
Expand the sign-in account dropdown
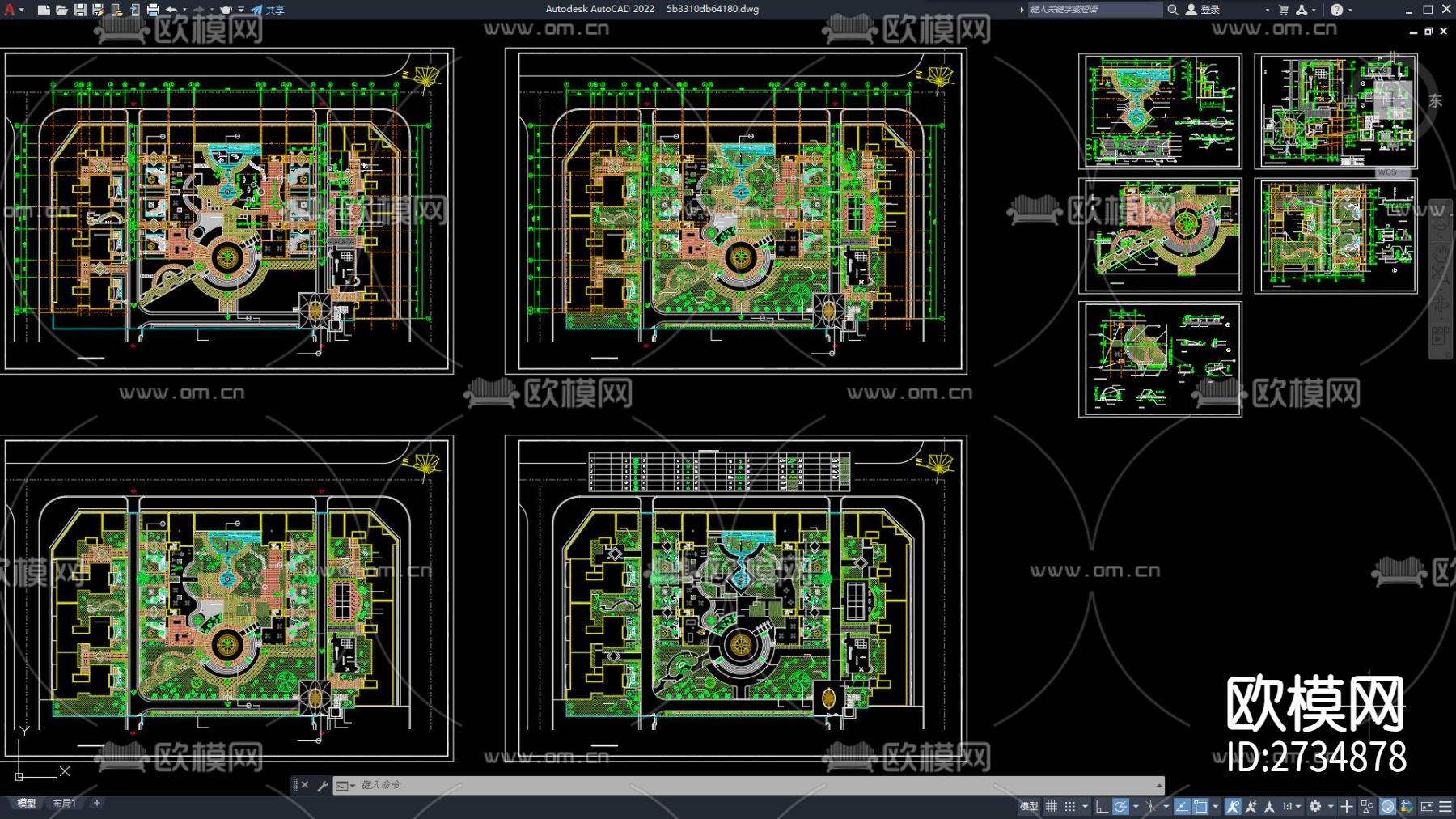[1268, 10]
